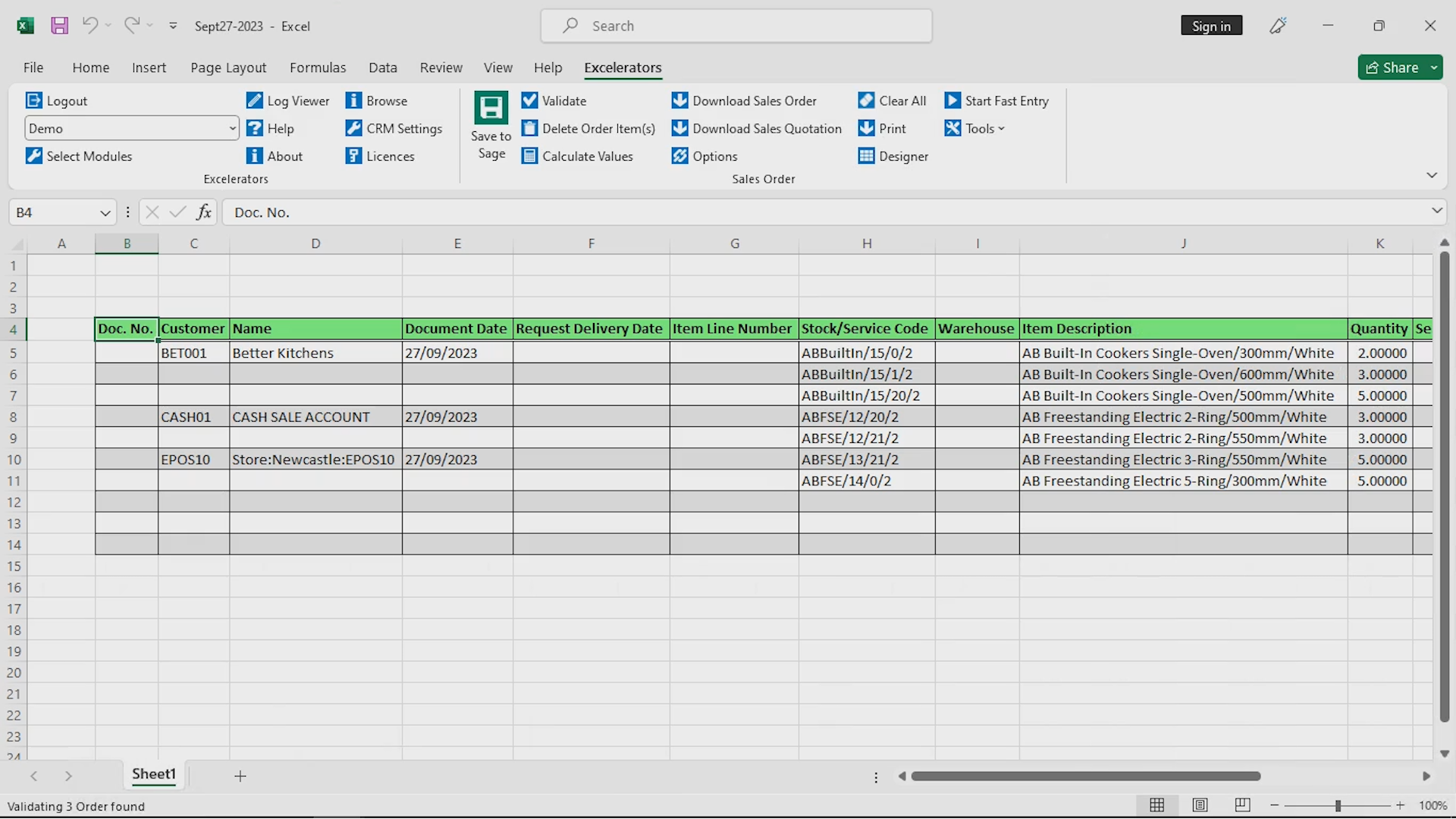Open Customize Quick Access Toolbar dropdown
Image resolution: width=1456 pixels, height=819 pixels.
[x=173, y=26]
